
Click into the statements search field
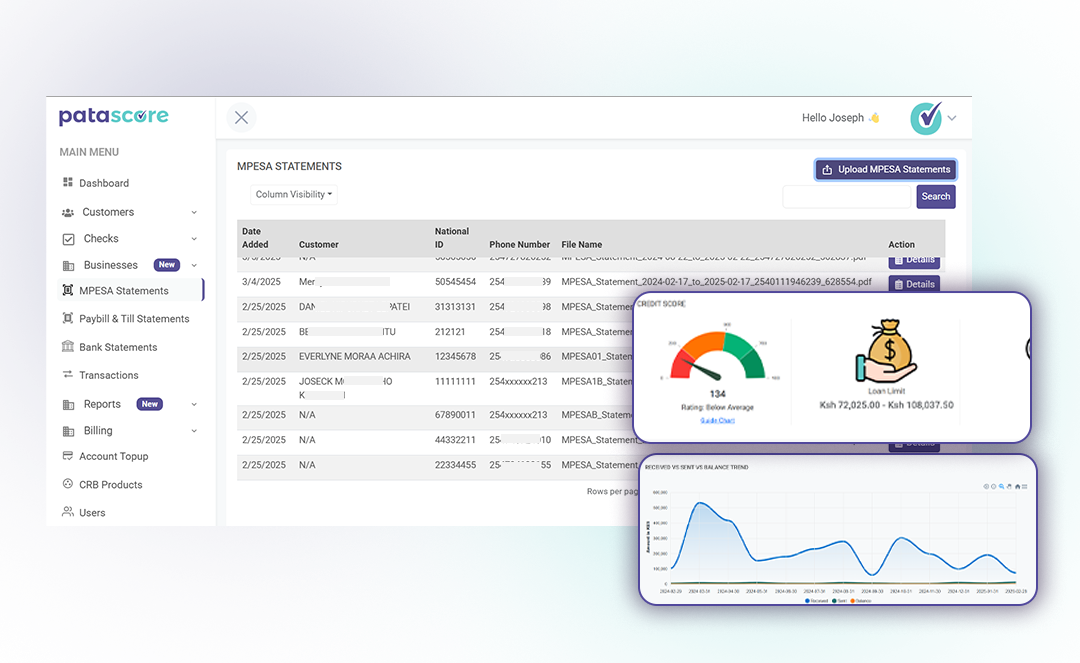point(847,196)
